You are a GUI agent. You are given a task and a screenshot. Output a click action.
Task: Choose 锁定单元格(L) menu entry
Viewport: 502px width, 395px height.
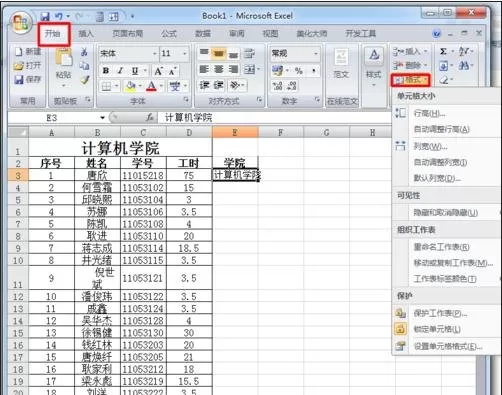pyautogui.click(x=446, y=329)
